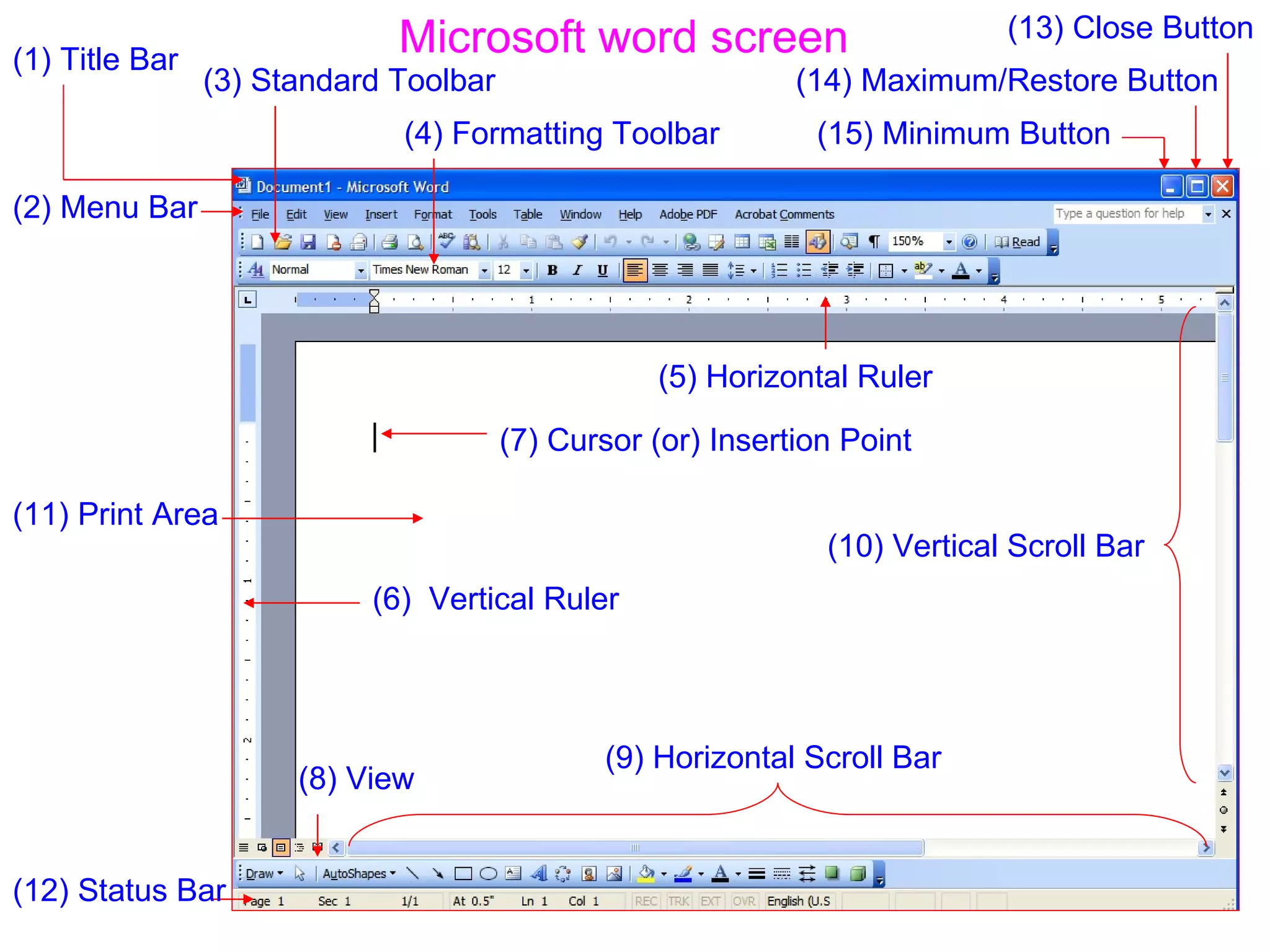Open Print Preview magnifier icon

[x=415, y=242]
